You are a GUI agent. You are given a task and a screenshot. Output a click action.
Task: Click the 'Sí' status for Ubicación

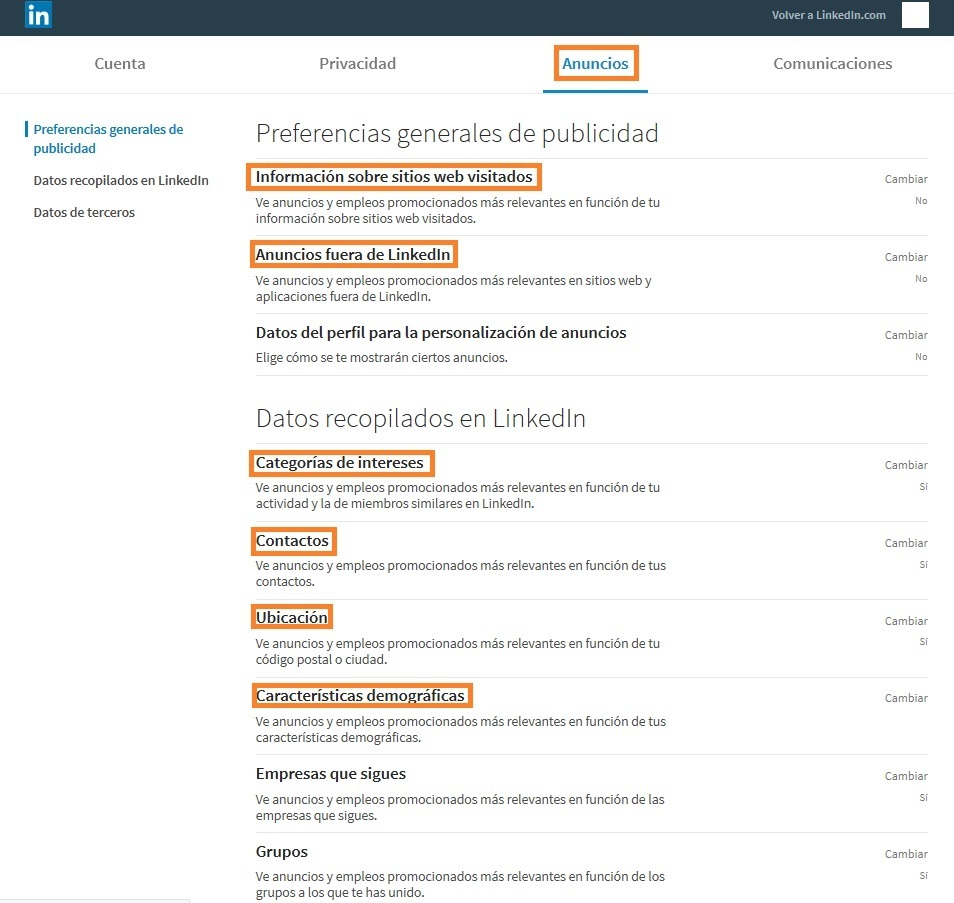point(924,642)
